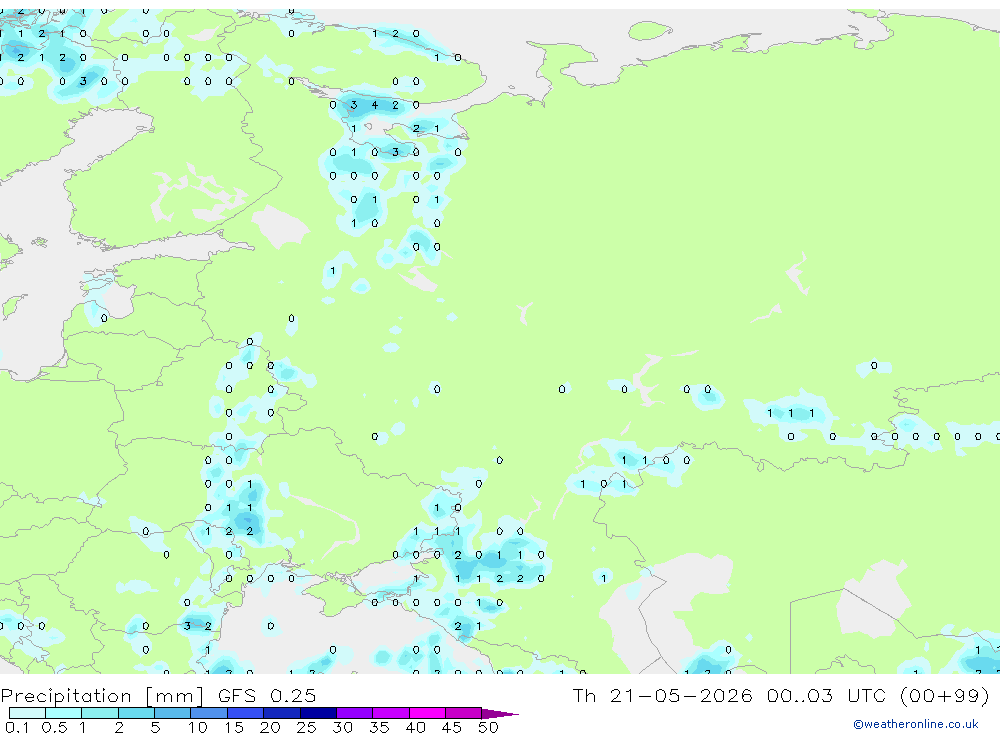Open the weatheronline.co.uk copyright link
Viewport: 1000px width, 733px height.
915,724
